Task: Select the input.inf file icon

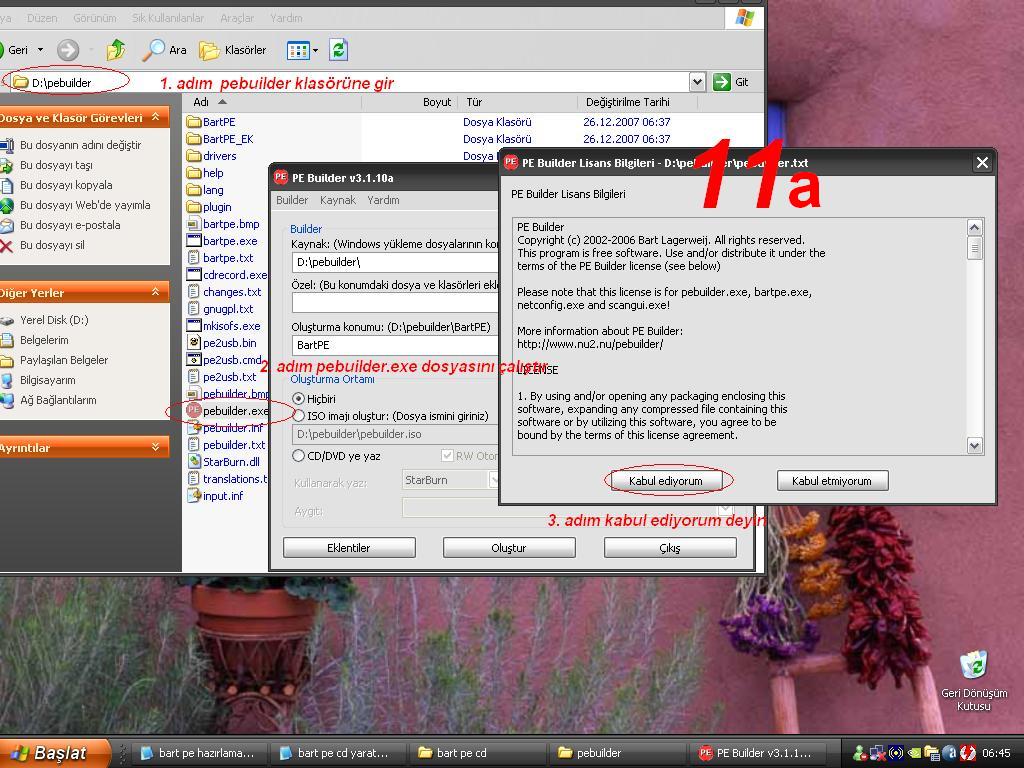Action: click(x=194, y=495)
